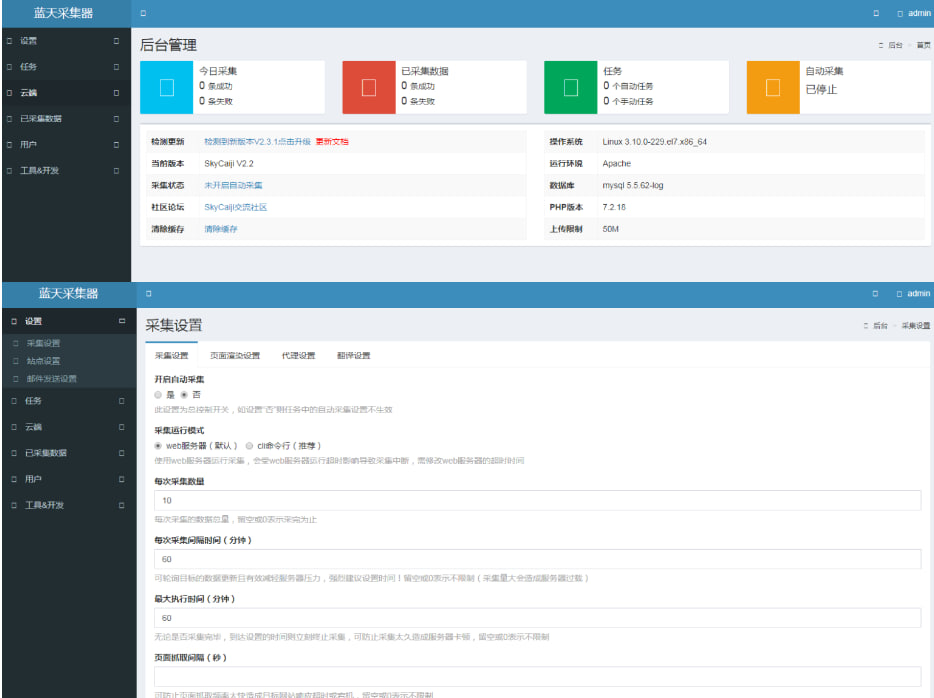The image size is (934, 698).
Task: Click the breadcrumb icon before 后台 on the dashboard
Action: pos(880,45)
